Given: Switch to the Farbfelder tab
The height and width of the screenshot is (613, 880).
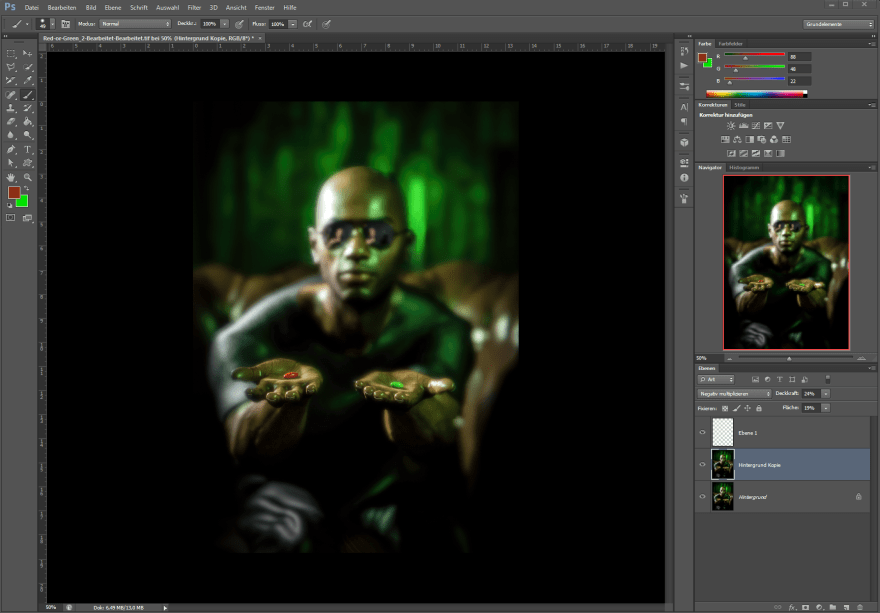Looking at the screenshot, I should coord(731,43).
